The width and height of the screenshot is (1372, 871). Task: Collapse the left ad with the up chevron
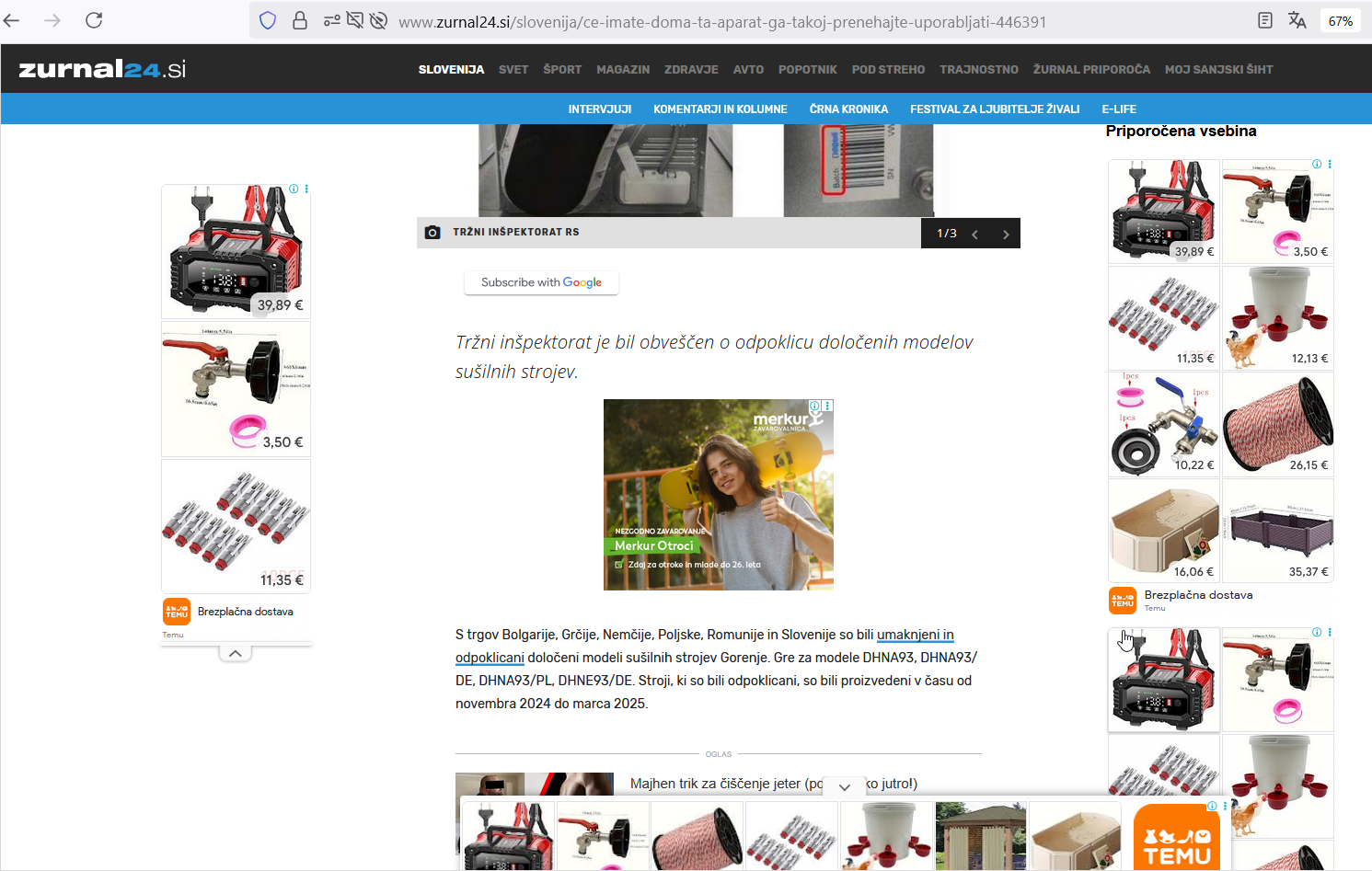(x=236, y=653)
